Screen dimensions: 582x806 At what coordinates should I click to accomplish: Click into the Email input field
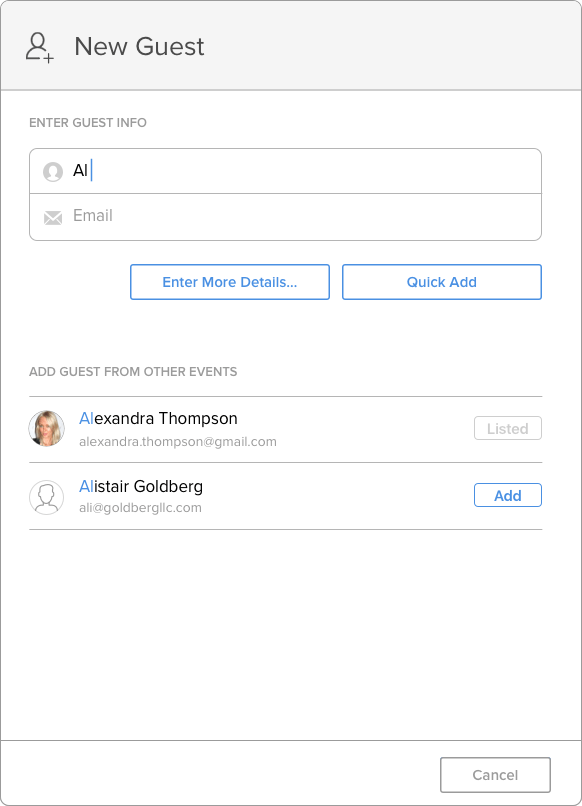tap(285, 217)
